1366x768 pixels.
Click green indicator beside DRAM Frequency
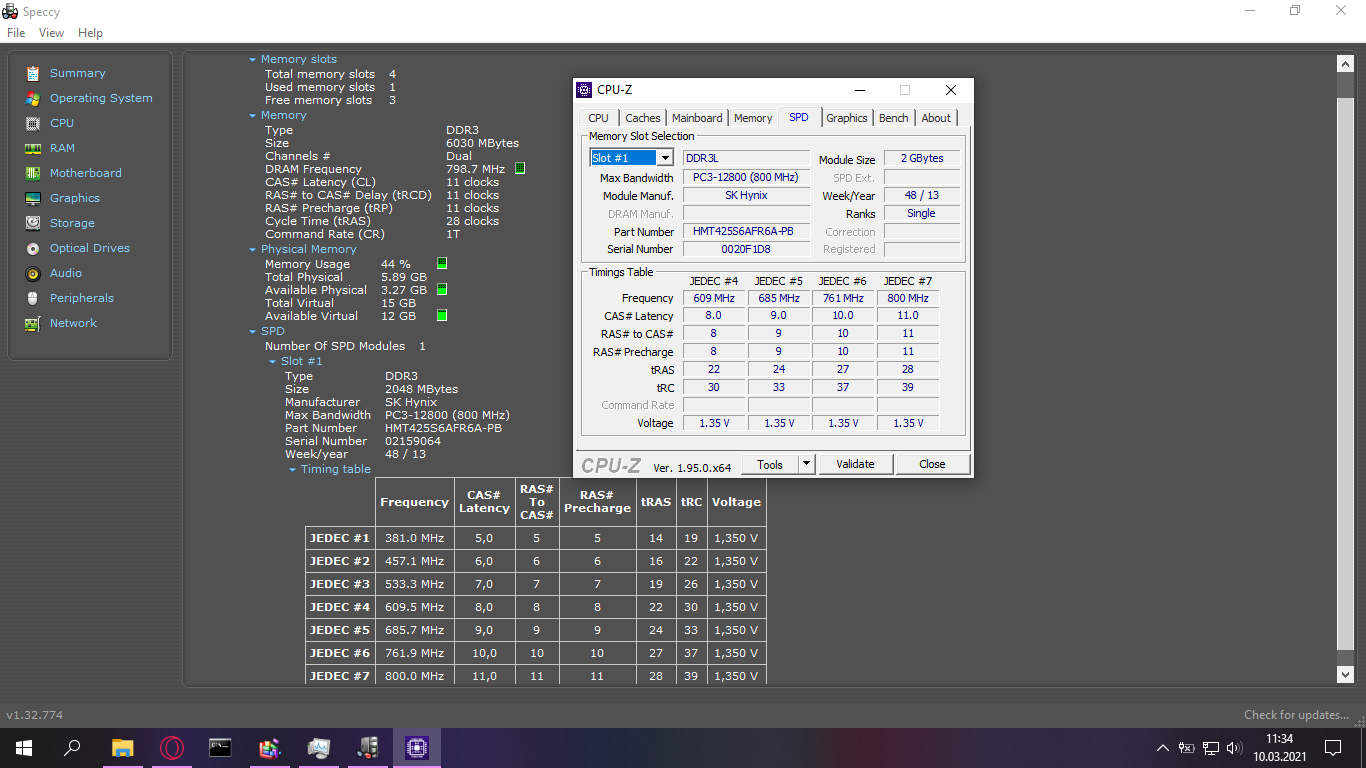click(x=520, y=168)
